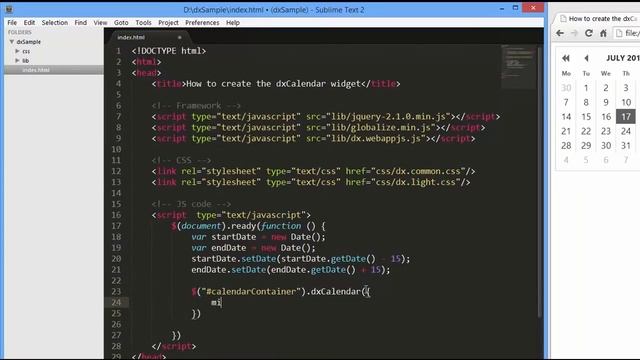Viewport: 640px width, 360px height.
Task: Click the editor vertical scrollbar
Action: tap(540, 182)
